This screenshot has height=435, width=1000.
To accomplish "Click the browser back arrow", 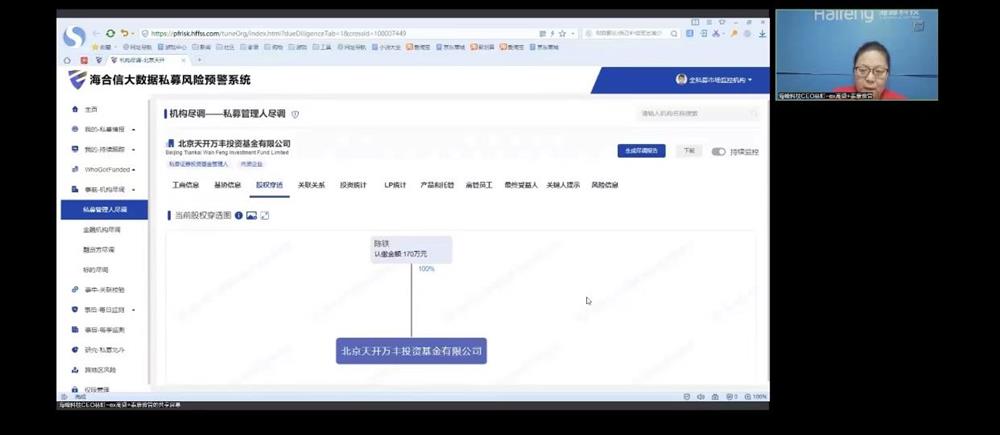I will coord(96,33).
